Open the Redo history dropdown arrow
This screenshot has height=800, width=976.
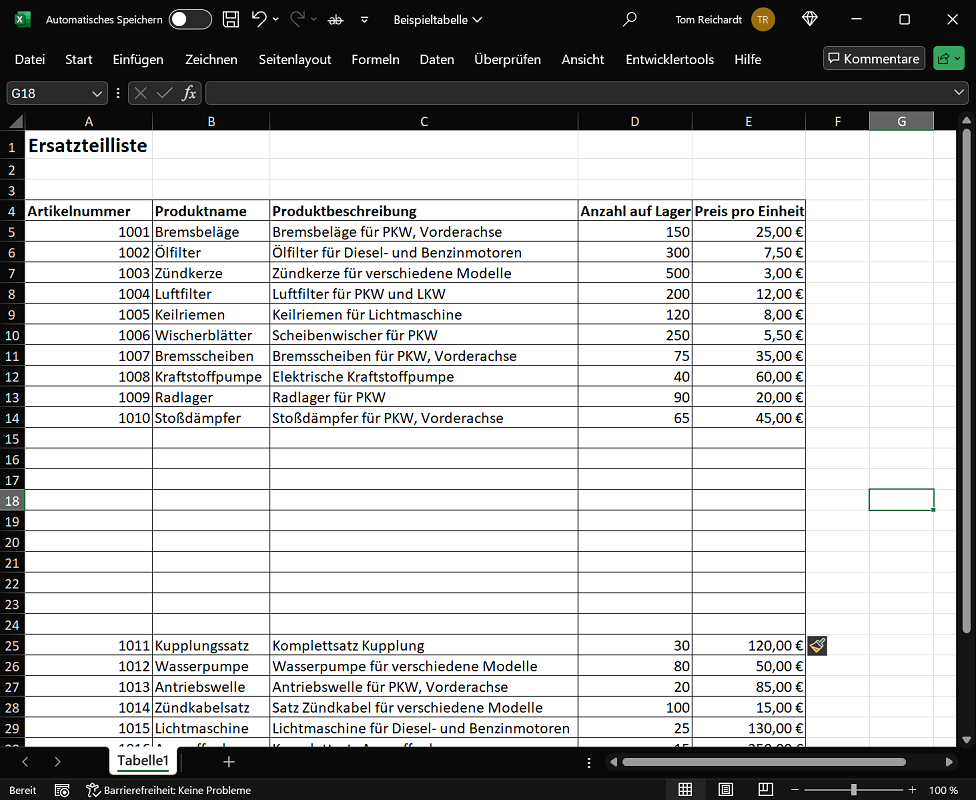314,20
